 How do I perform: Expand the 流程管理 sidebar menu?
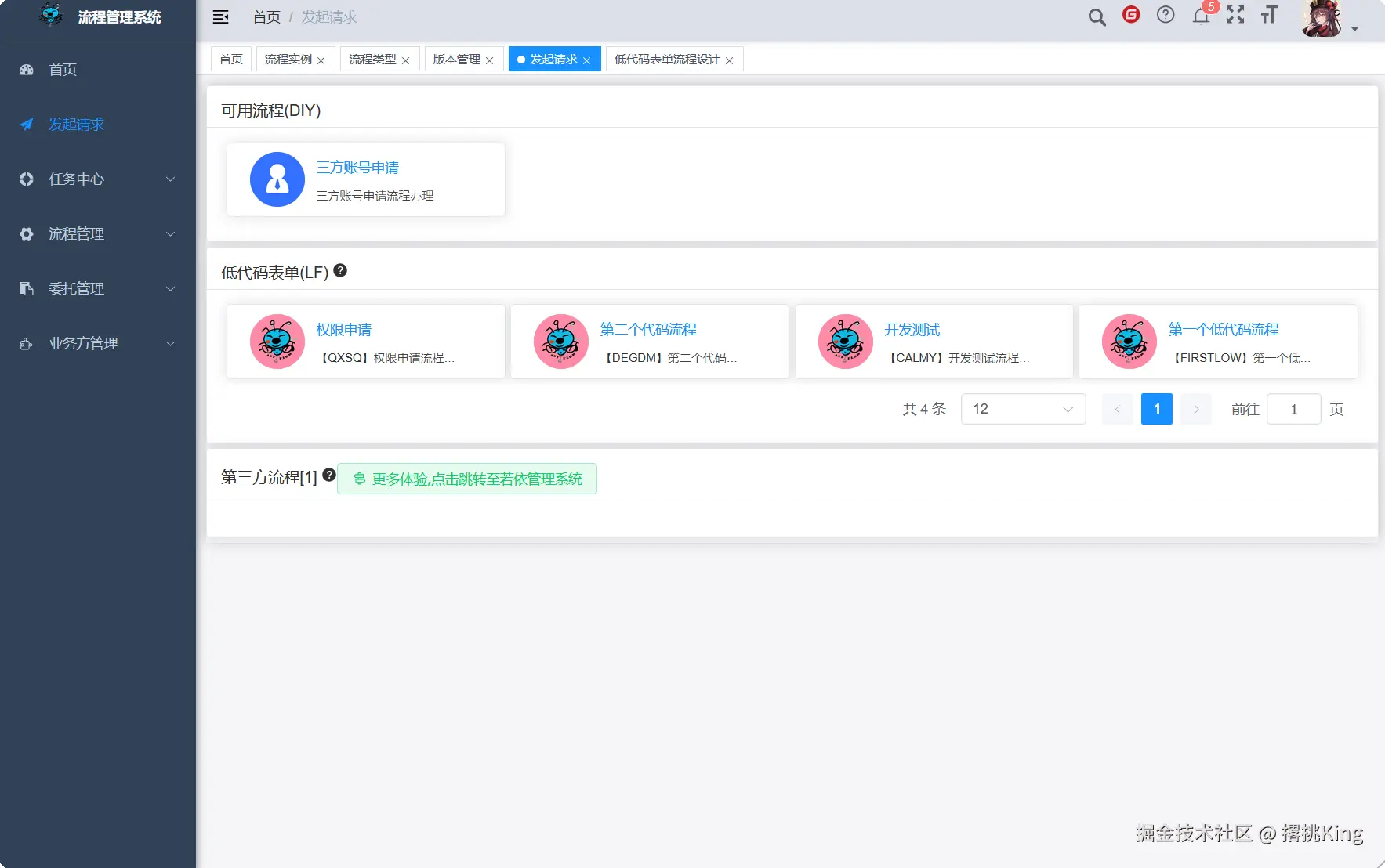tap(98, 234)
